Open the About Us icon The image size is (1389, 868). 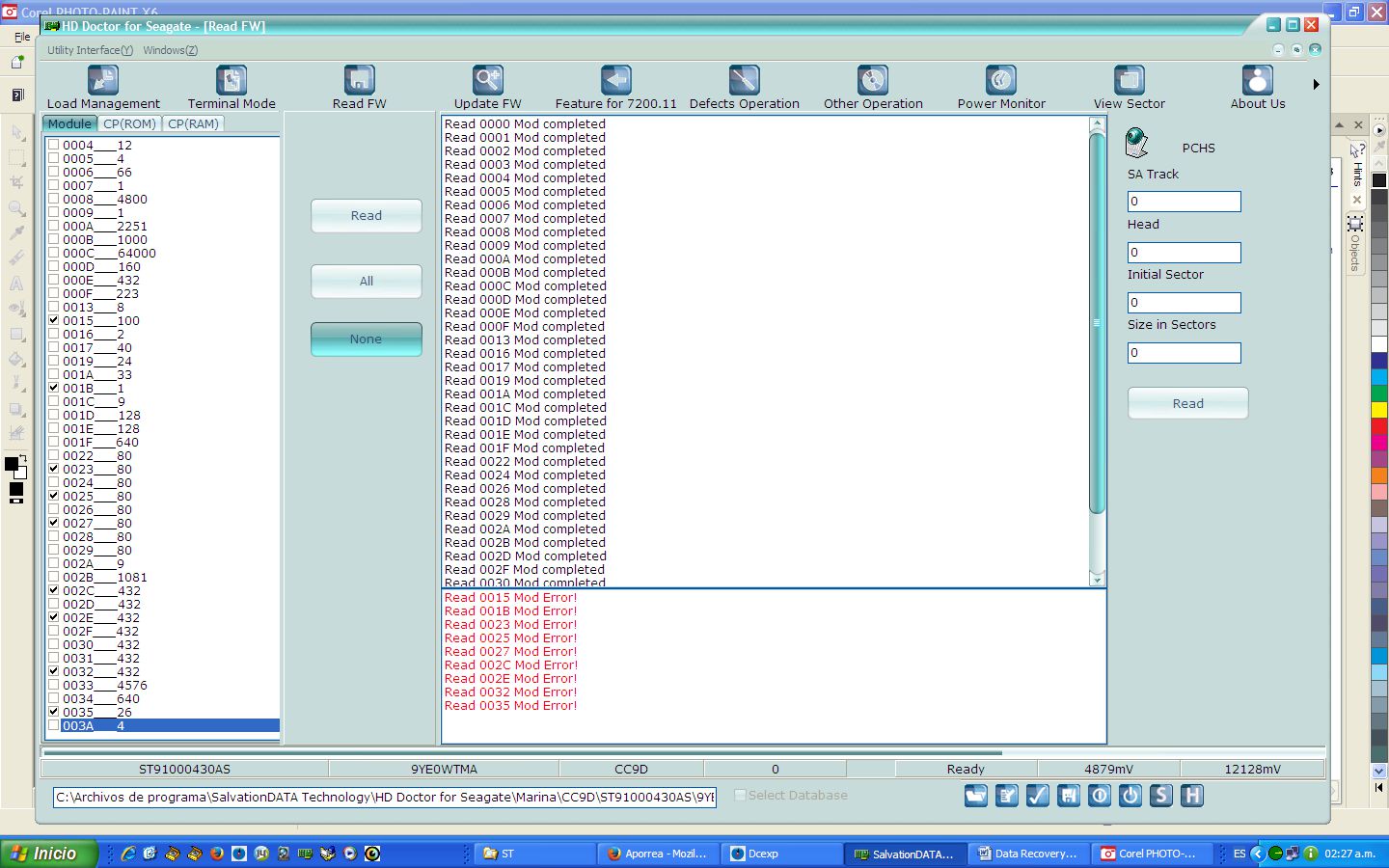click(1258, 80)
